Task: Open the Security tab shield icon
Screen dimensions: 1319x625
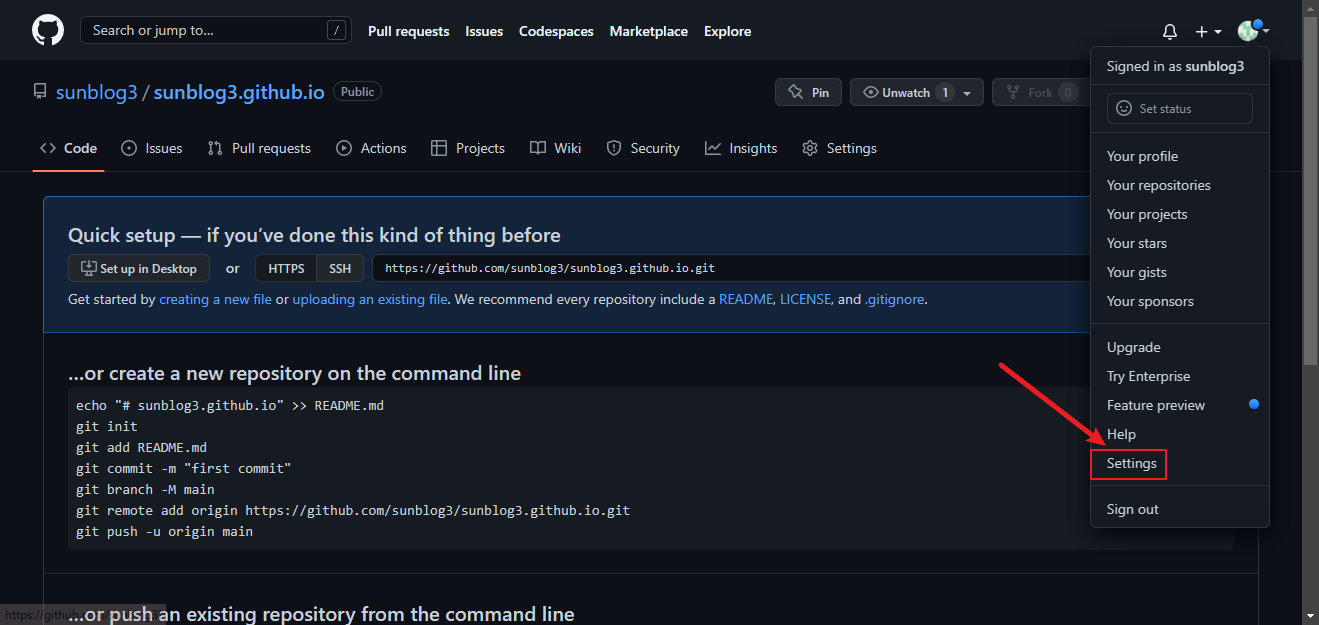Action: tap(614, 148)
